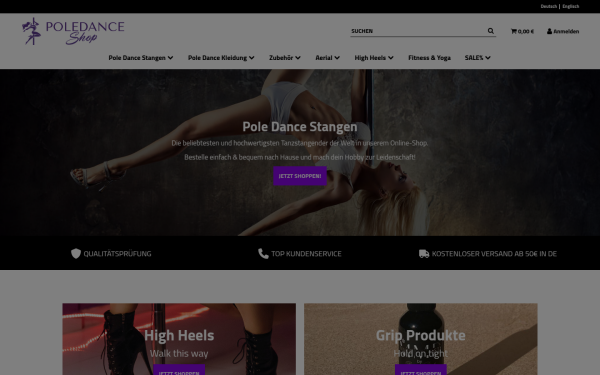
Task: Open the Fitness & Yoga menu item
Action: 429,58
